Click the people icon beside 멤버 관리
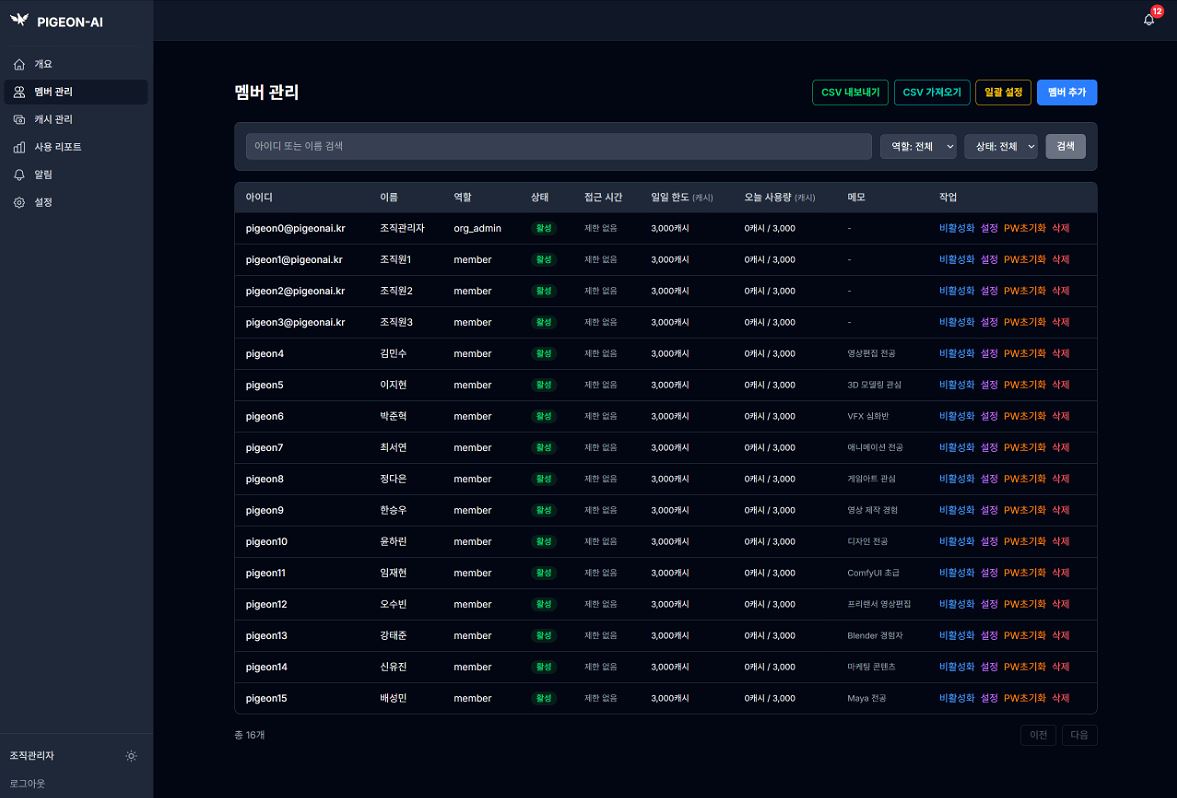 coord(19,92)
